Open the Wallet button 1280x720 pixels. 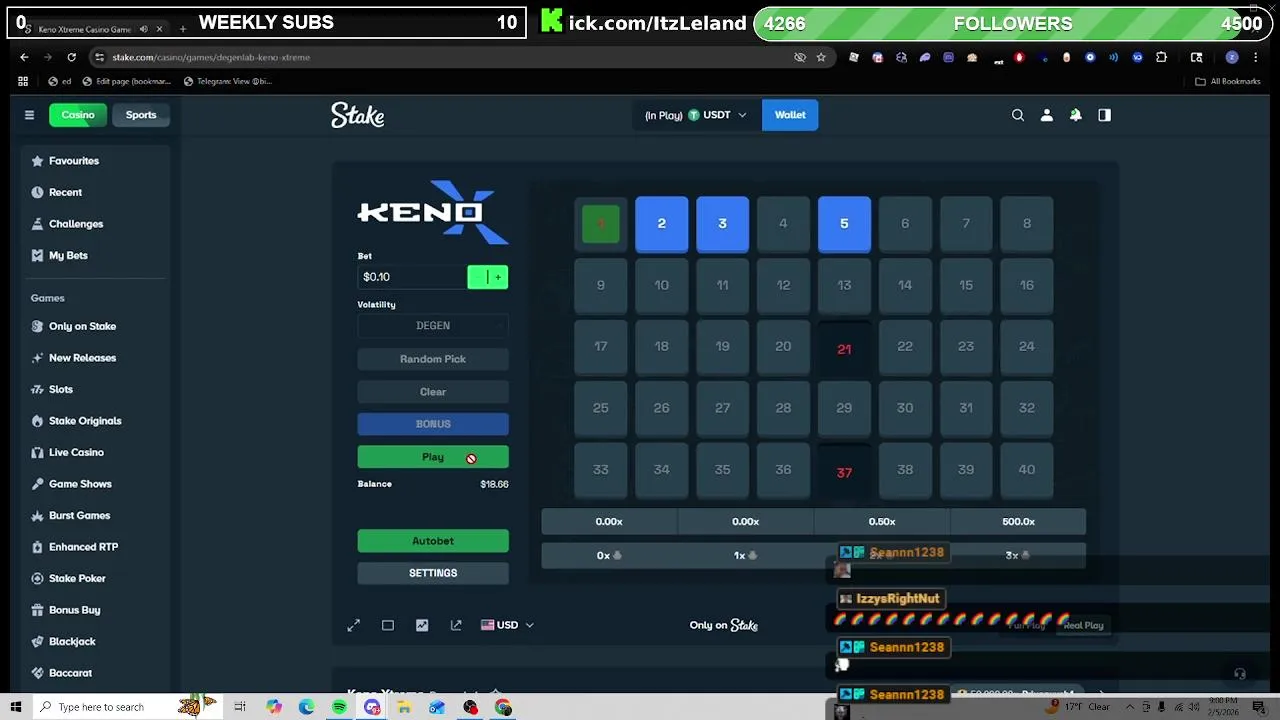790,115
